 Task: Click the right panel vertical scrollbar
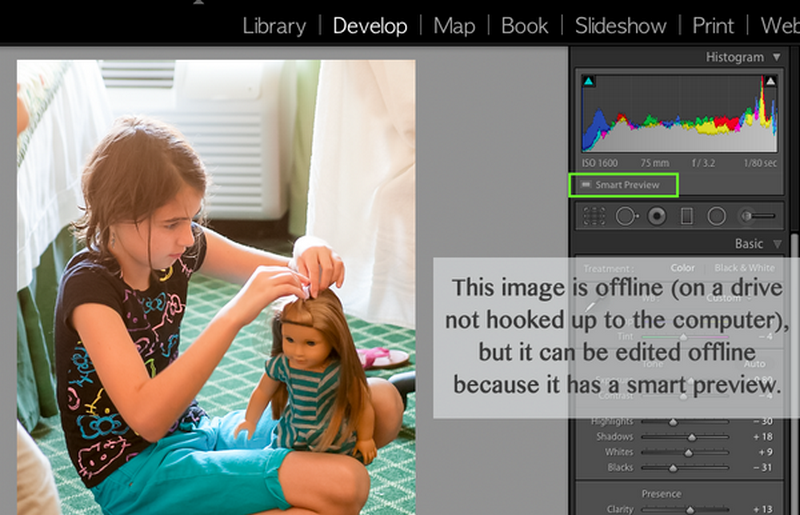point(795,373)
